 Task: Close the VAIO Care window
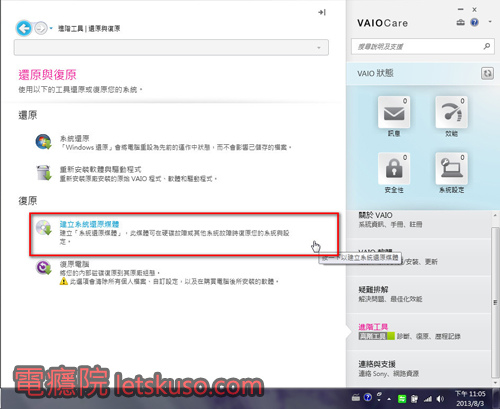(474, 10)
